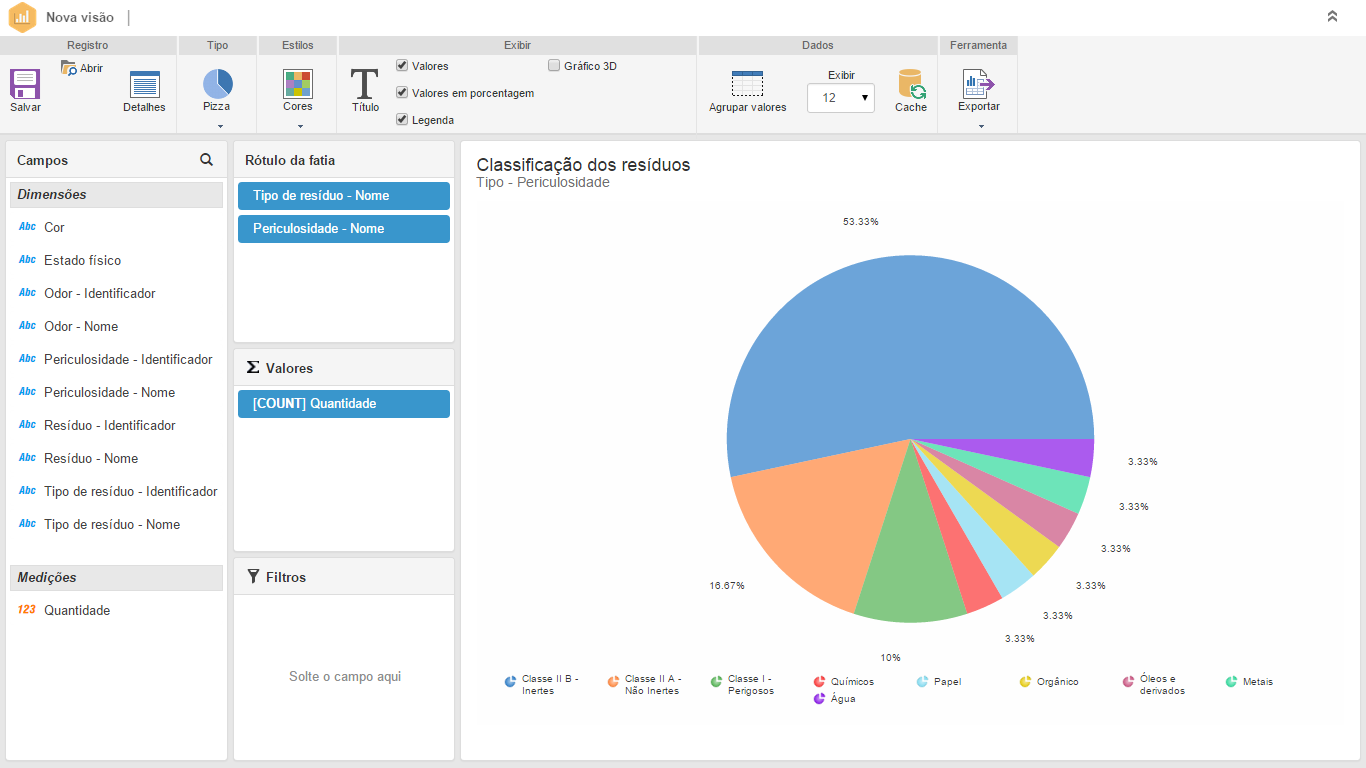
Task: Click the Classe II B - Inertes legend swatch
Action: pyautogui.click(x=511, y=682)
